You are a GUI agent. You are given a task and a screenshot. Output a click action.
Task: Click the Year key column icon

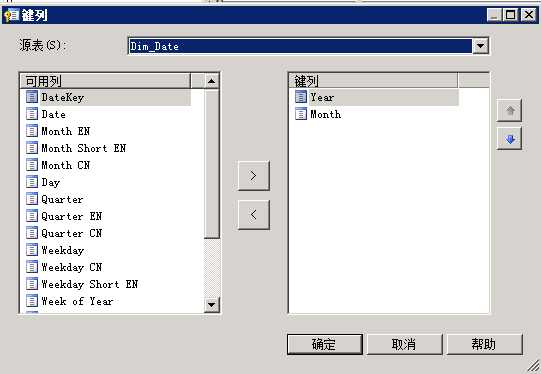pyautogui.click(x=301, y=97)
